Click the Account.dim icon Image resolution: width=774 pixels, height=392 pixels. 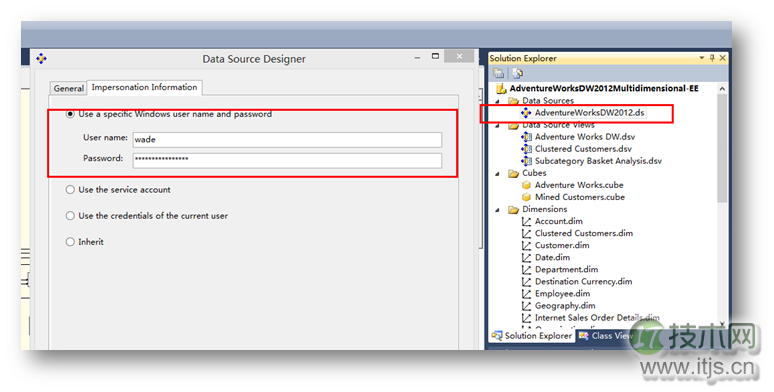(x=526, y=221)
